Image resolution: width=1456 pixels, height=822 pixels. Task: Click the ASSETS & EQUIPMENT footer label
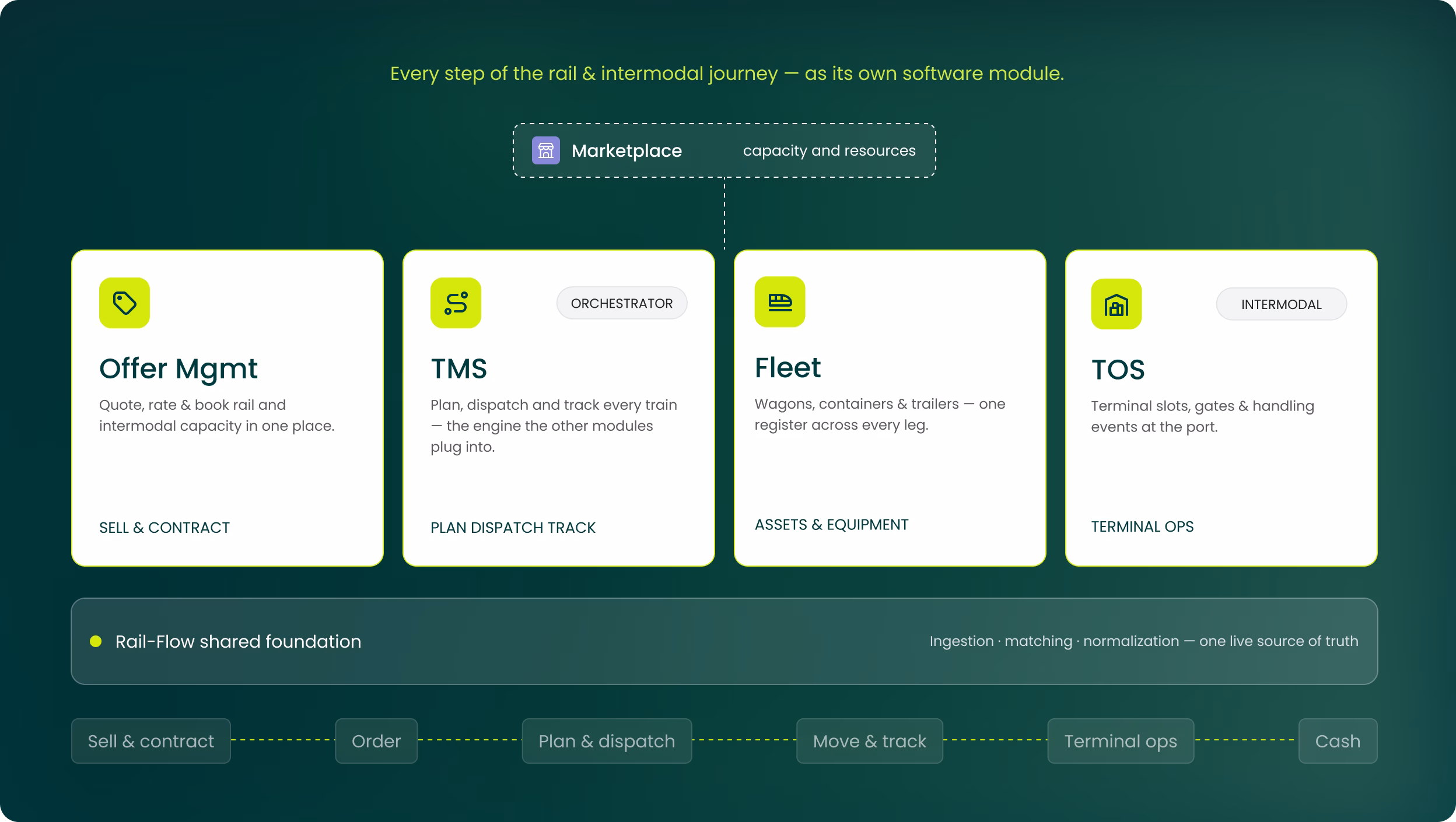(831, 525)
